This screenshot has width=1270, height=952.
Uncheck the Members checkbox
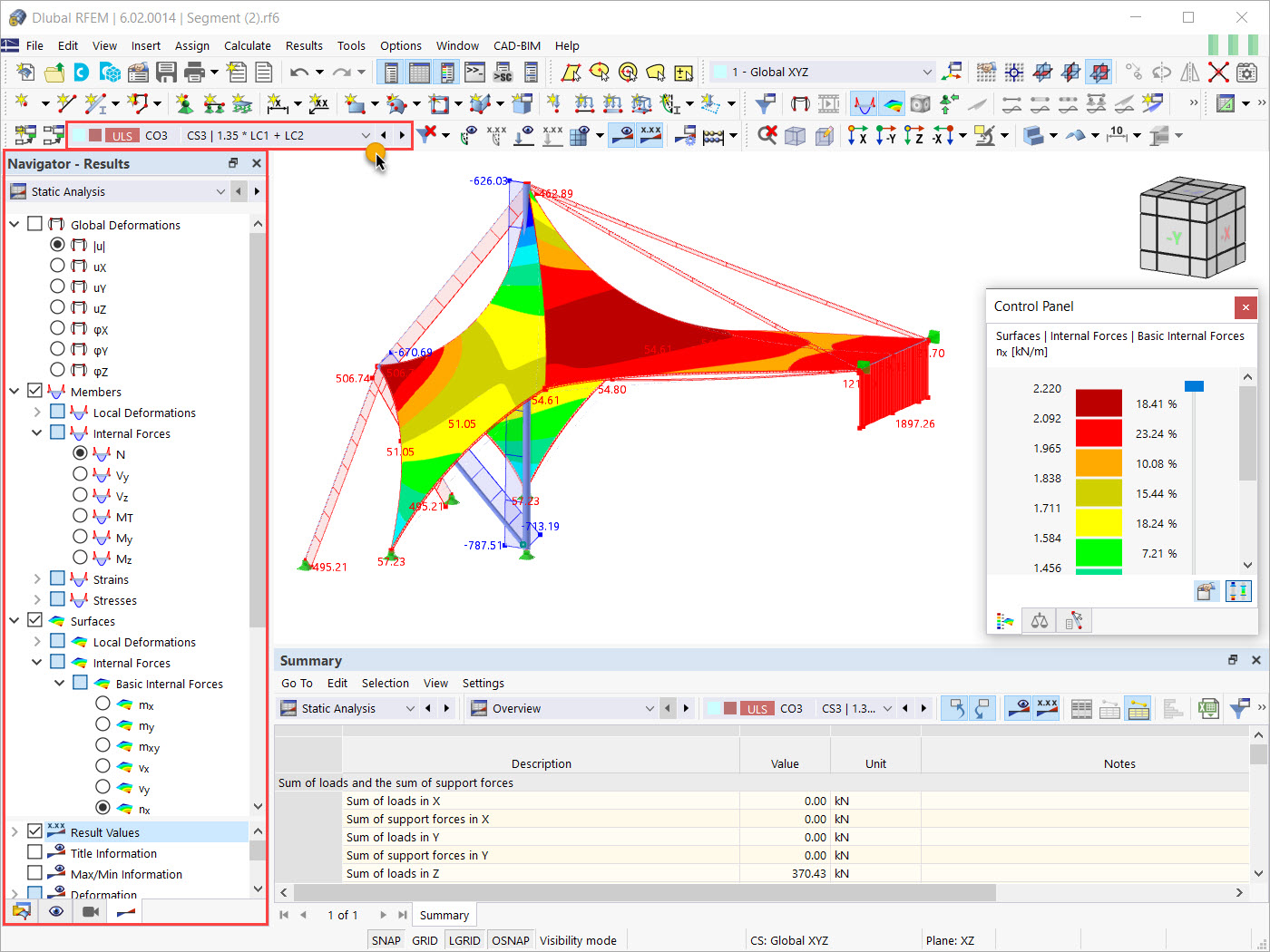(x=35, y=391)
